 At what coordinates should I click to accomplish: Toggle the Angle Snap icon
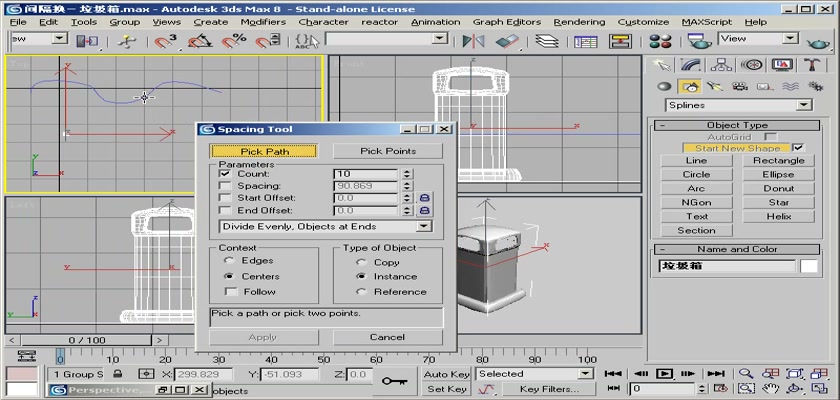tap(199, 41)
